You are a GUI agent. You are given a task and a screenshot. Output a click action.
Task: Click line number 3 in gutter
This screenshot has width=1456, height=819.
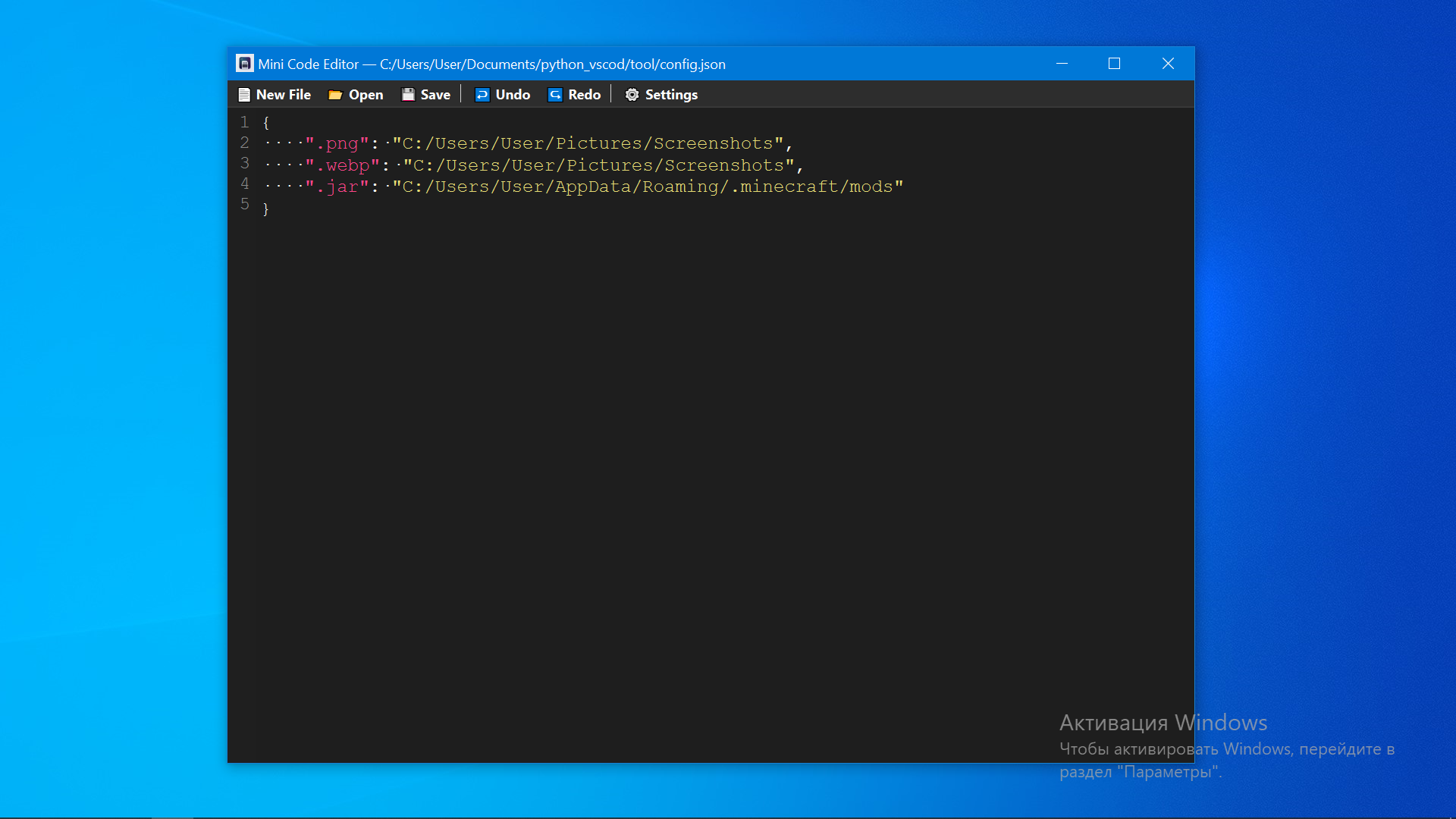click(x=244, y=163)
